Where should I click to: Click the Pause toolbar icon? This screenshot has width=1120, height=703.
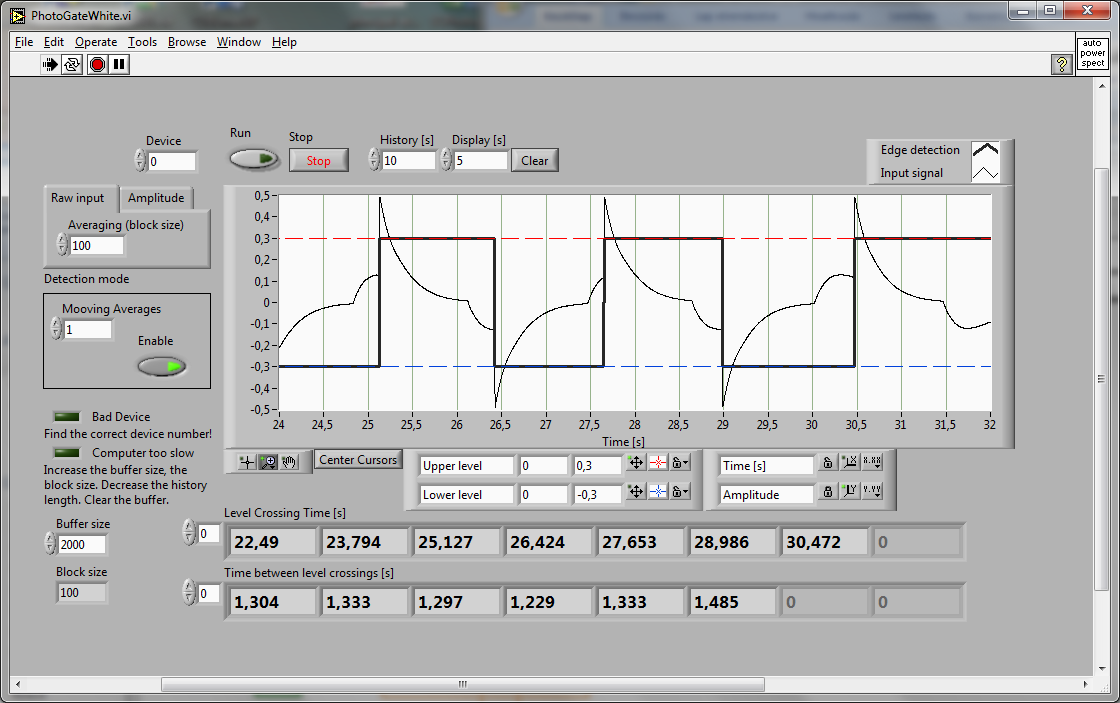point(119,65)
